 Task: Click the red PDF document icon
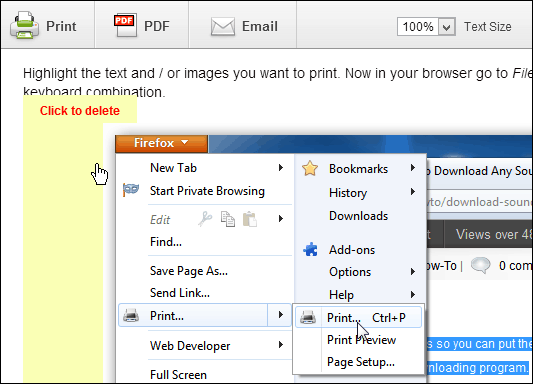tap(125, 25)
